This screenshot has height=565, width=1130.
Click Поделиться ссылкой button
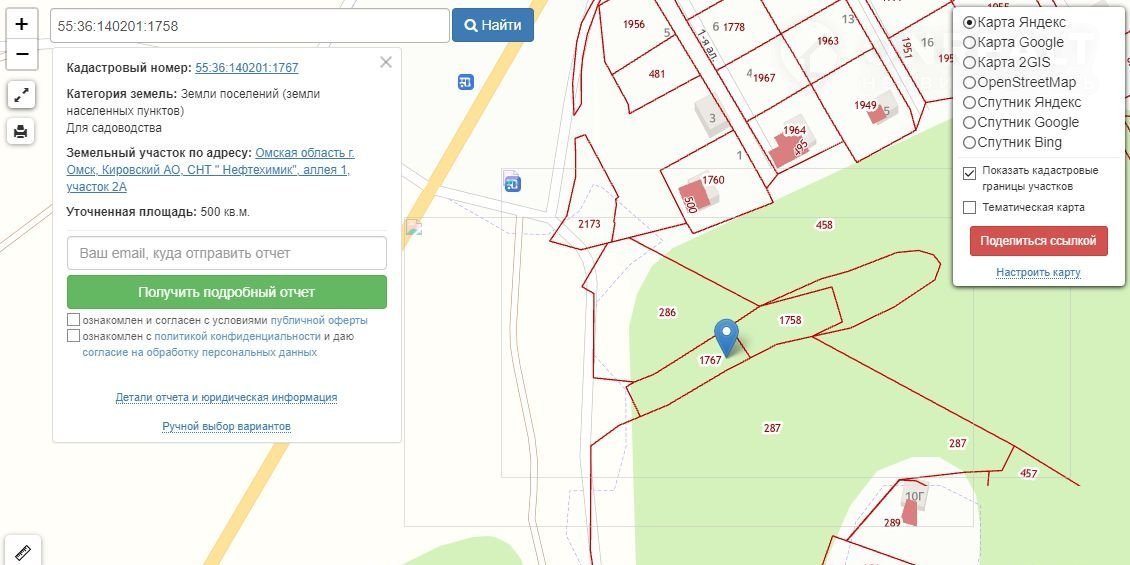click(1038, 241)
